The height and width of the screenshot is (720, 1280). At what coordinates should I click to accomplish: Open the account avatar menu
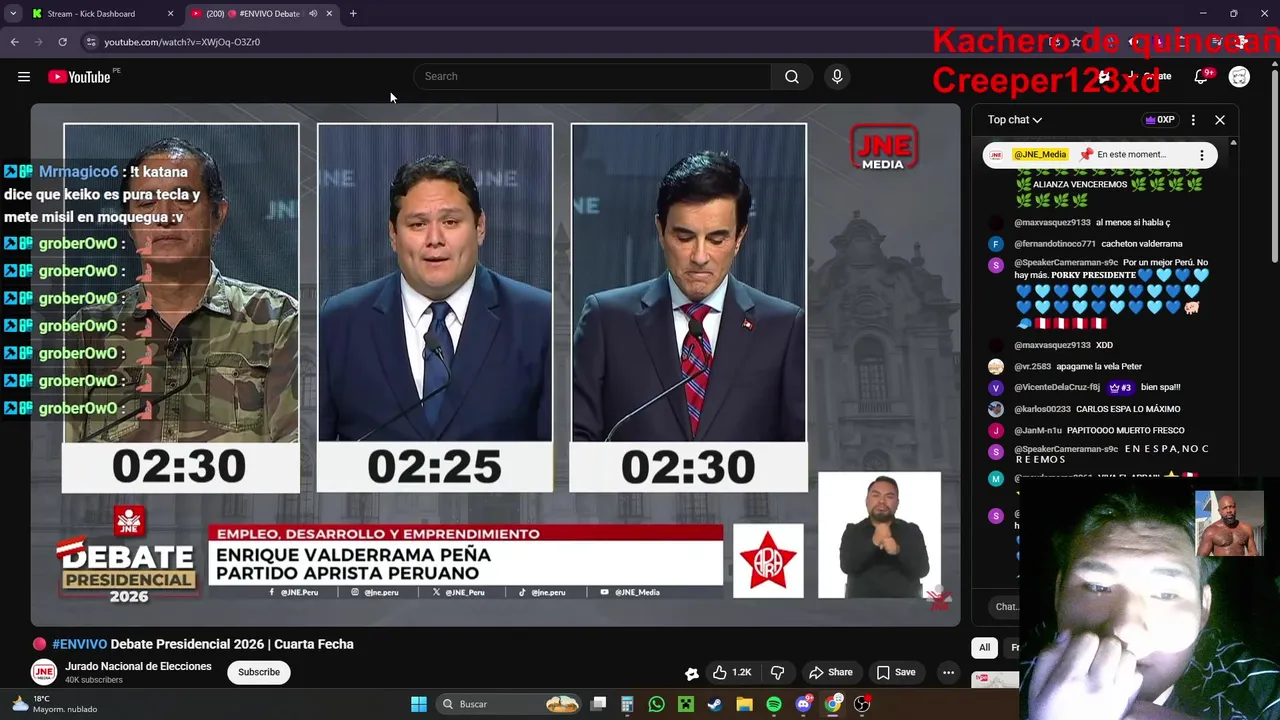(1239, 77)
